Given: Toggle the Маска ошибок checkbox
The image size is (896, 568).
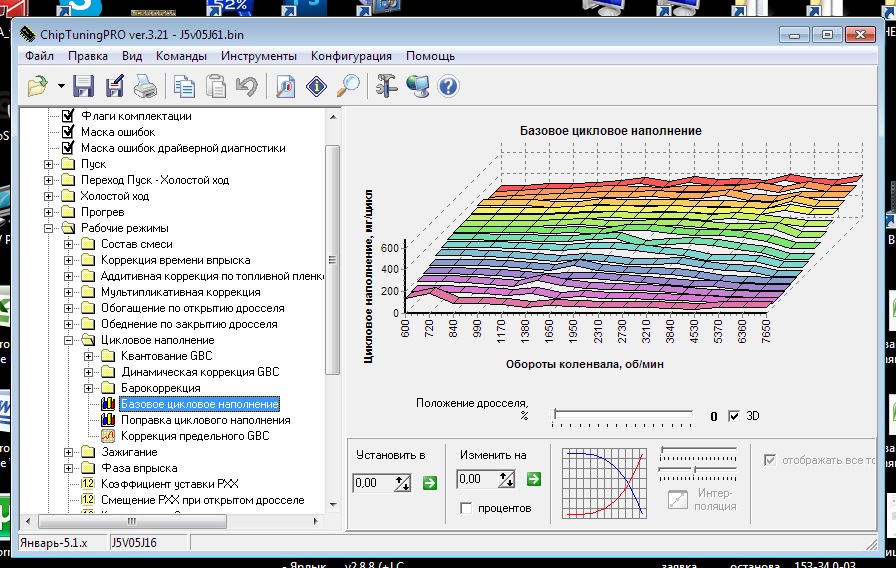Looking at the screenshot, I should (68, 132).
